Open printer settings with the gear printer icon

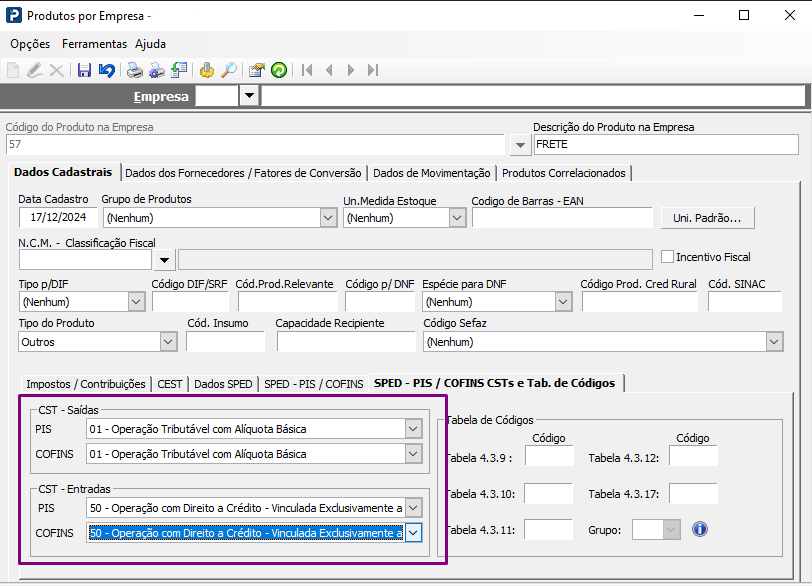point(156,70)
